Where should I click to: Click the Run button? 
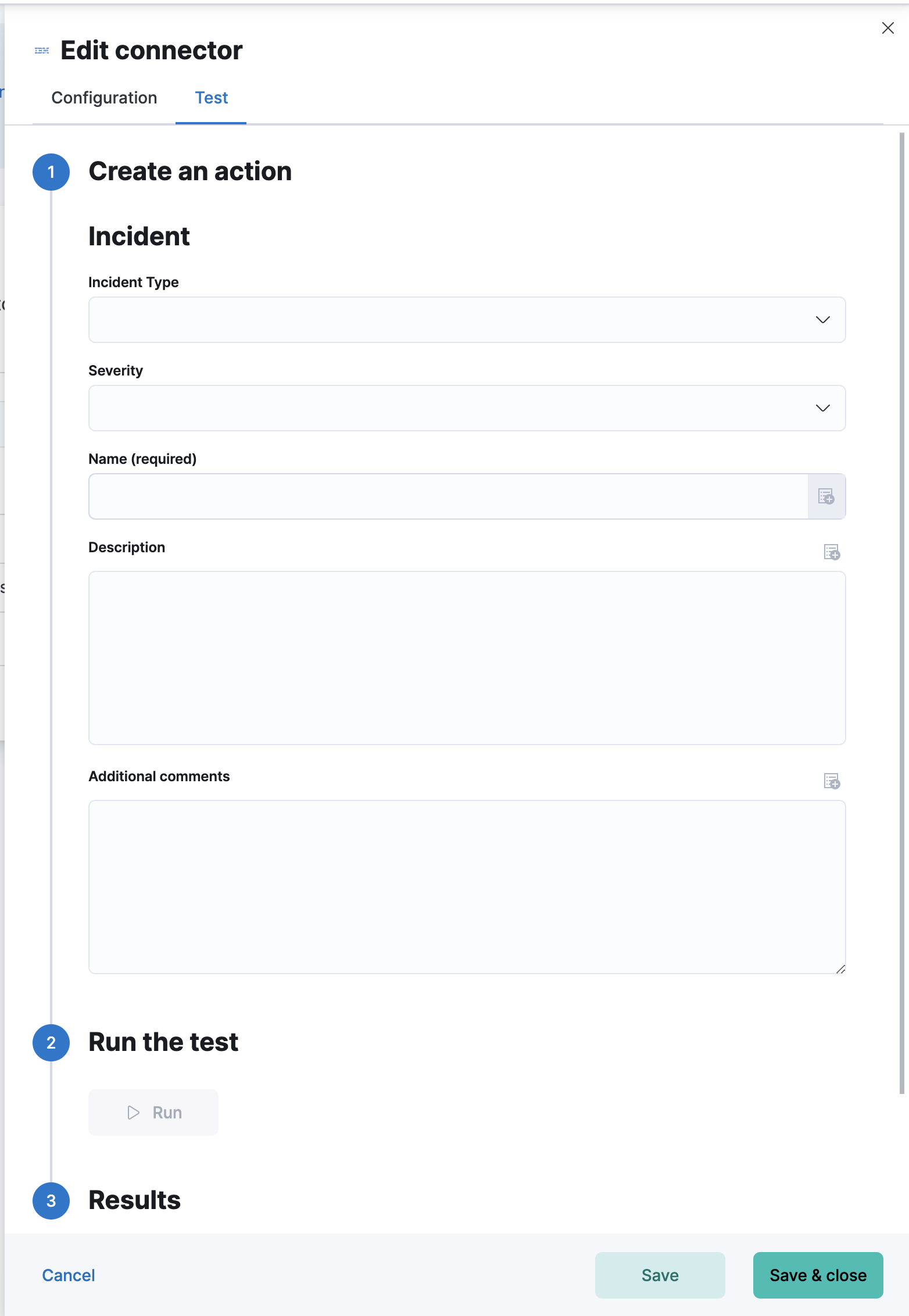pyautogui.click(x=153, y=1112)
